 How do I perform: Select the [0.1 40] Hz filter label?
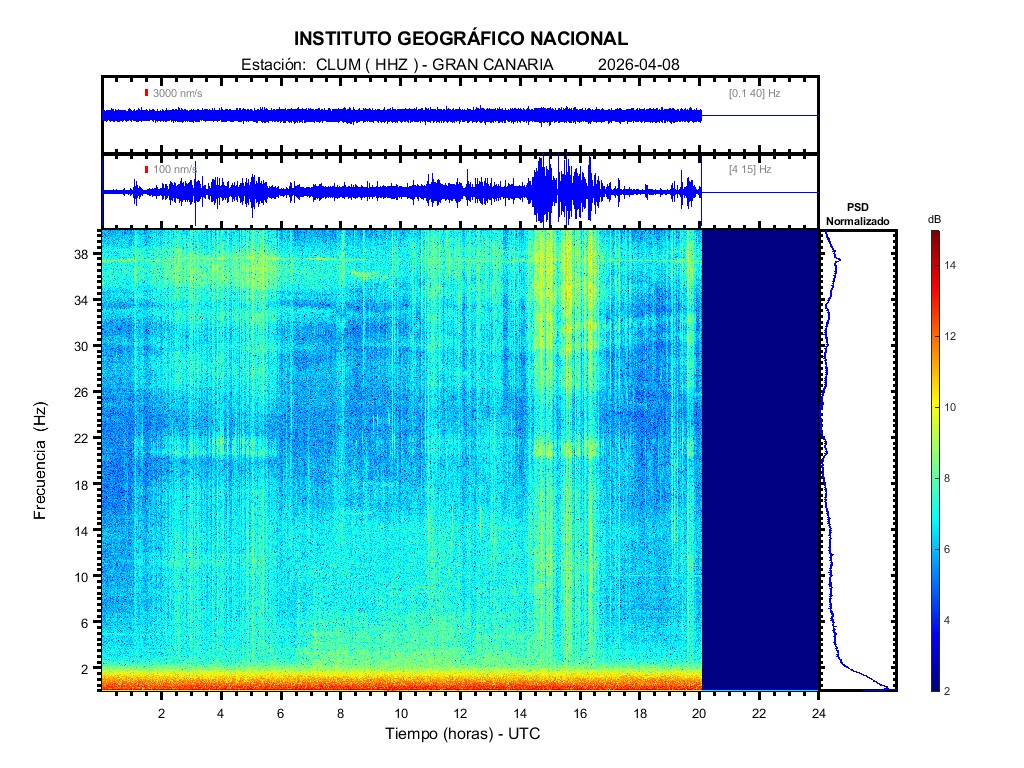coord(755,93)
